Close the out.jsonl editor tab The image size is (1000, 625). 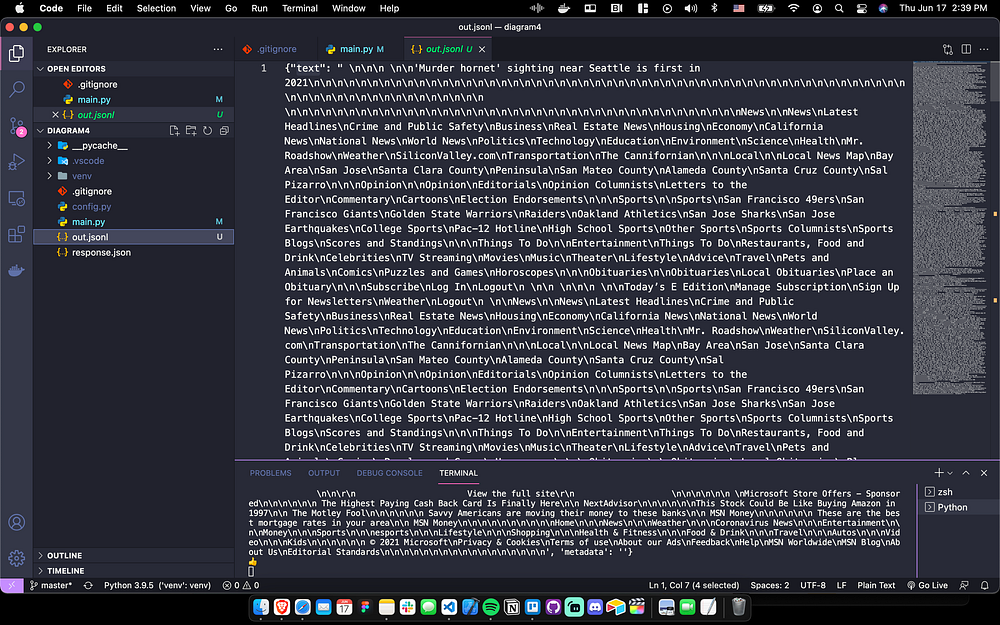coord(482,49)
